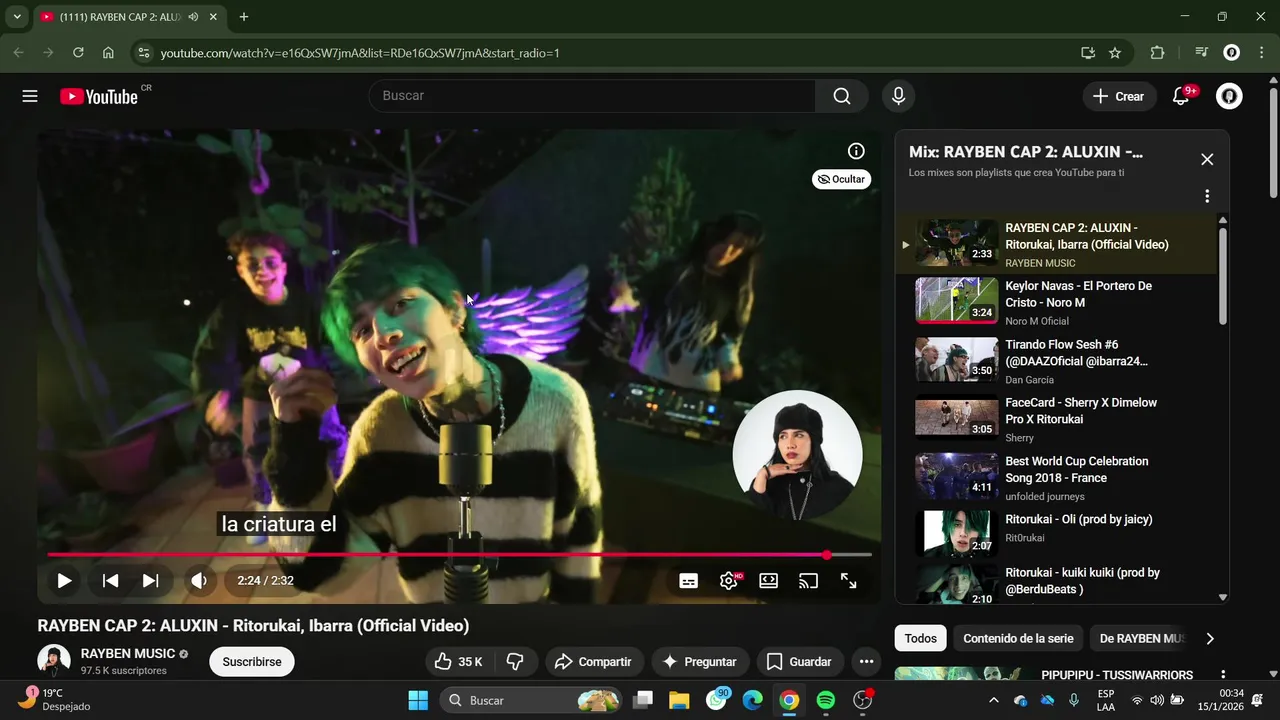The height and width of the screenshot is (720, 1280).
Task: Show video info card icon
Action: pos(856,151)
